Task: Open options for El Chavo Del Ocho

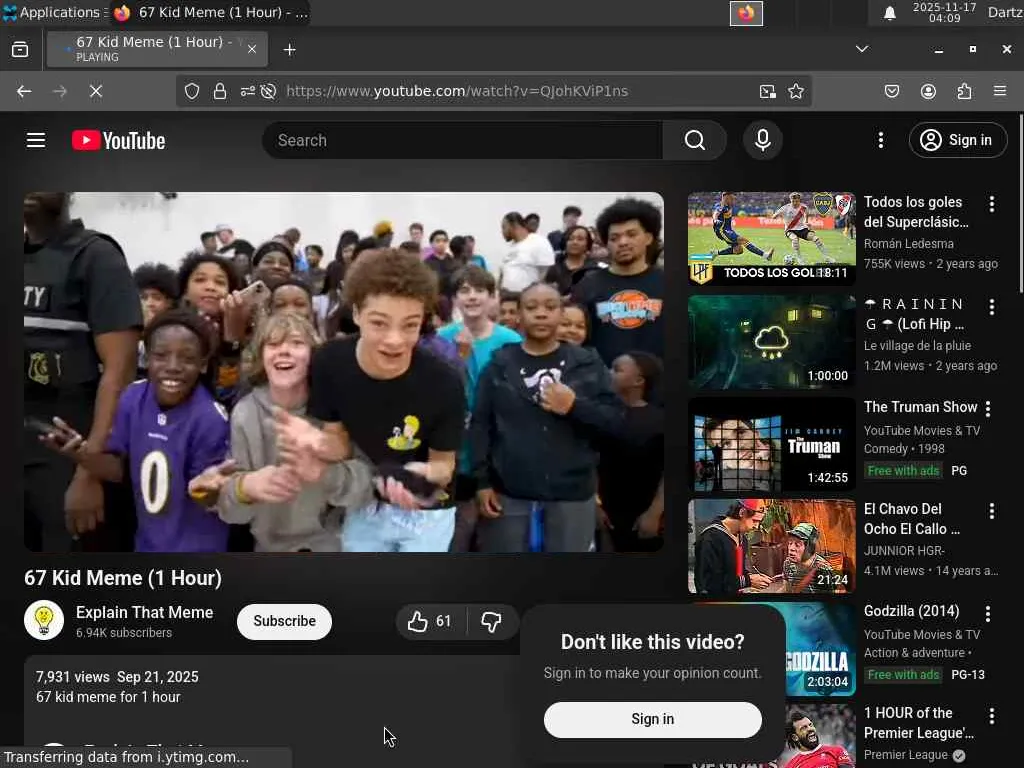Action: [x=991, y=511]
